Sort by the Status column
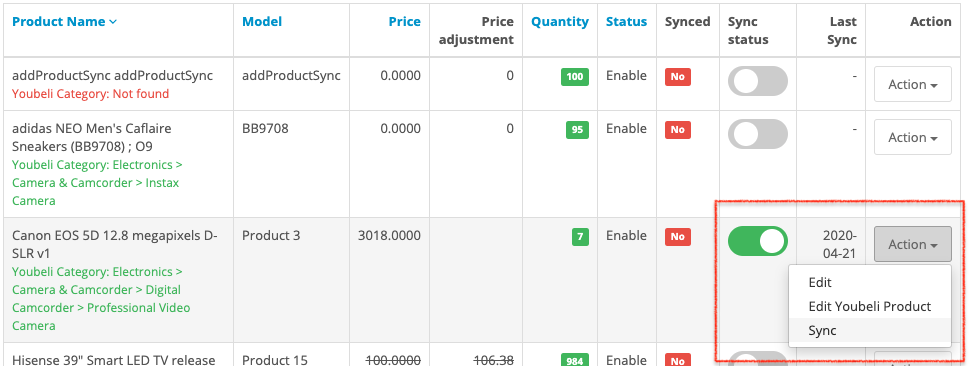Viewport: 973px width, 366px height. [626, 22]
